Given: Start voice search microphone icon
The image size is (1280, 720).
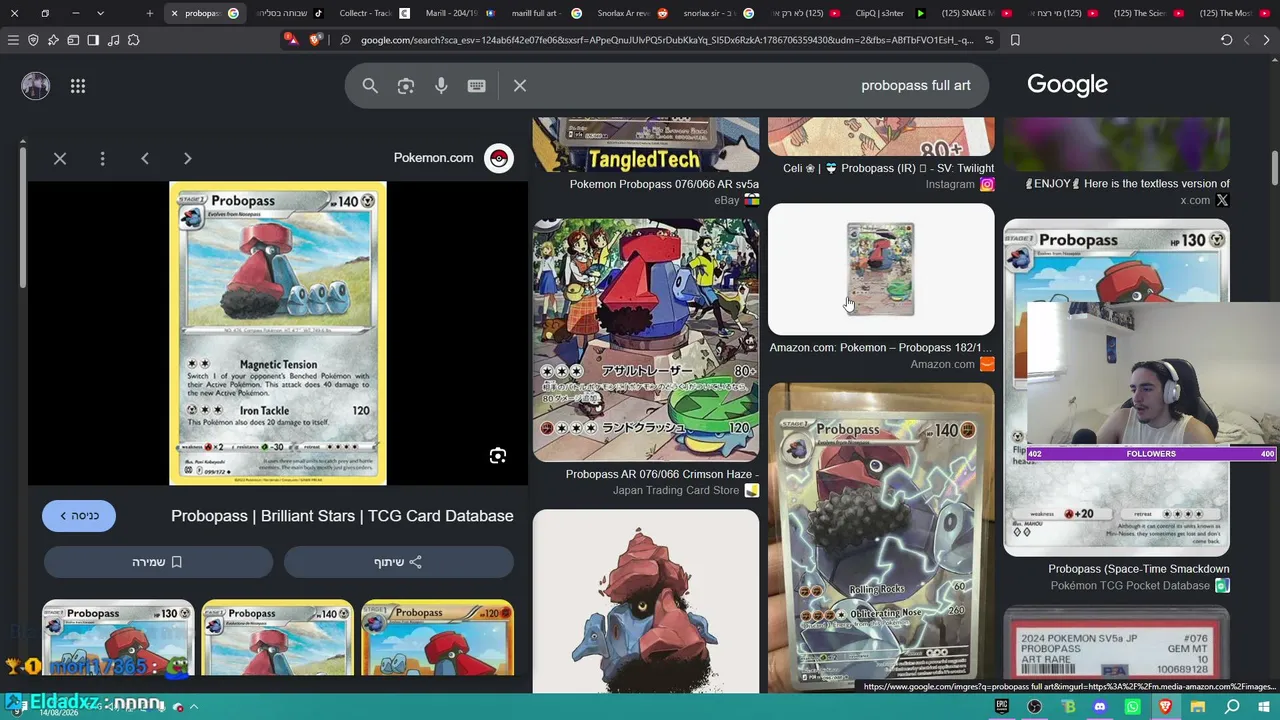Looking at the screenshot, I should tap(441, 86).
